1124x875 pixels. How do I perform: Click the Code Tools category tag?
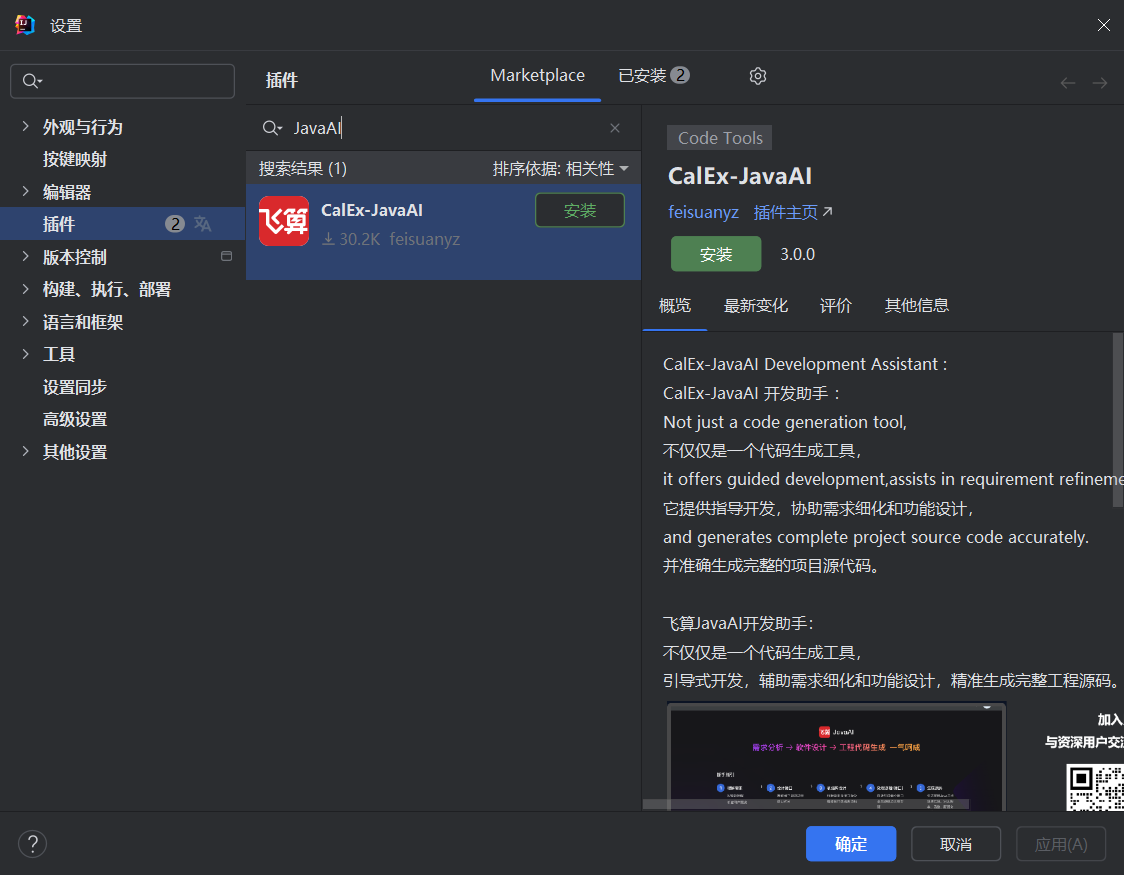[720, 138]
